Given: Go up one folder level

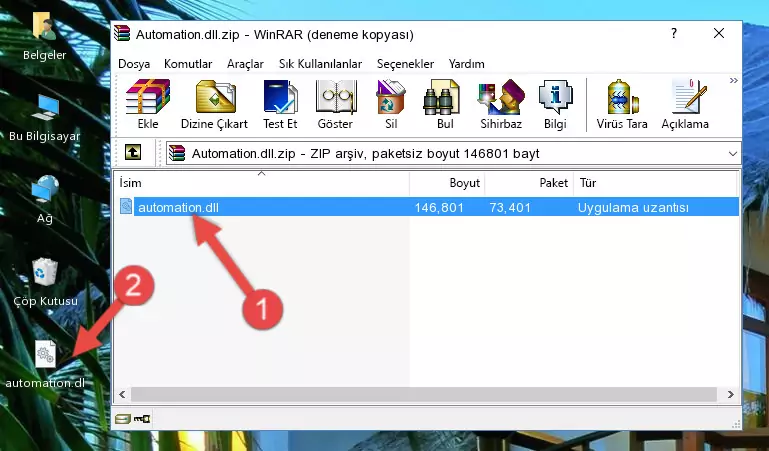Looking at the screenshot, I should click(133, 152).
